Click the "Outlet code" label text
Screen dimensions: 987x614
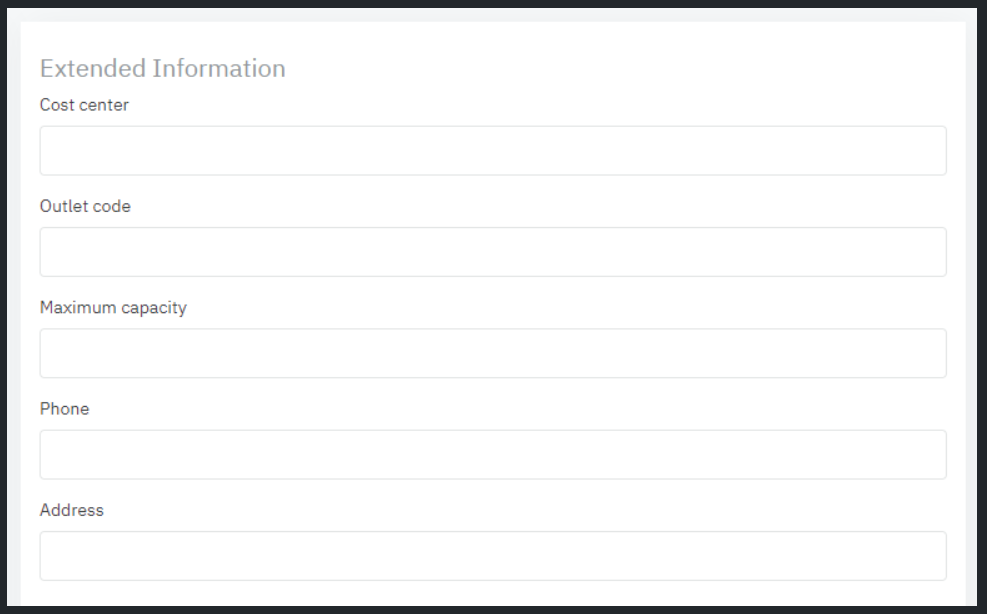coord(85,206)
